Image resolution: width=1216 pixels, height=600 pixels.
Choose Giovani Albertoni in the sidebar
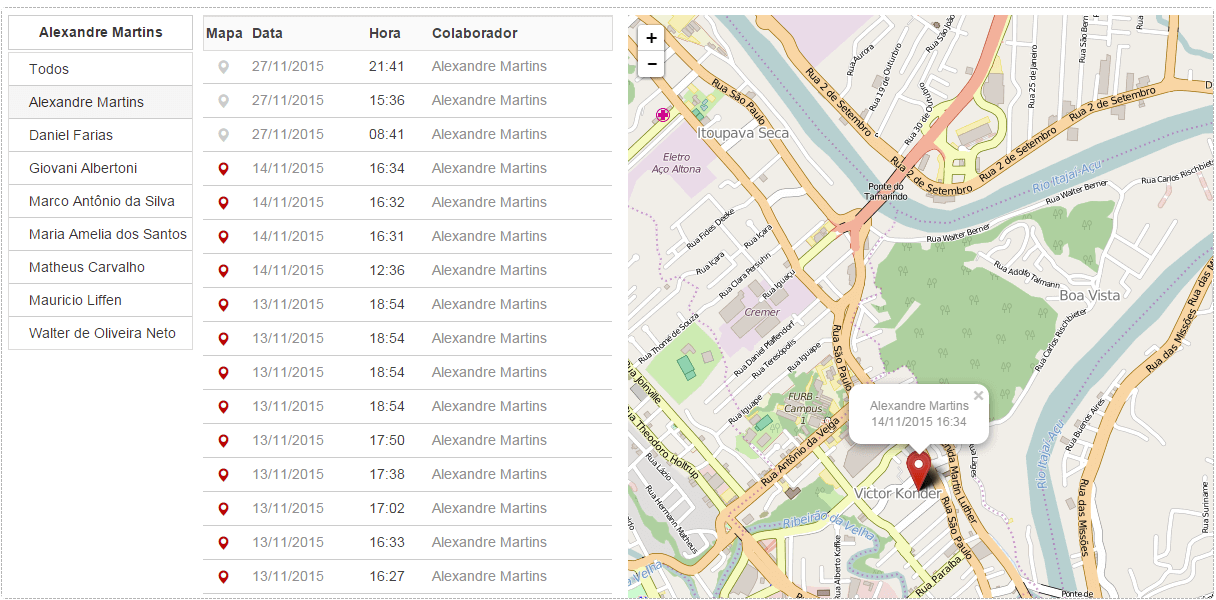(x=83, y=168)
